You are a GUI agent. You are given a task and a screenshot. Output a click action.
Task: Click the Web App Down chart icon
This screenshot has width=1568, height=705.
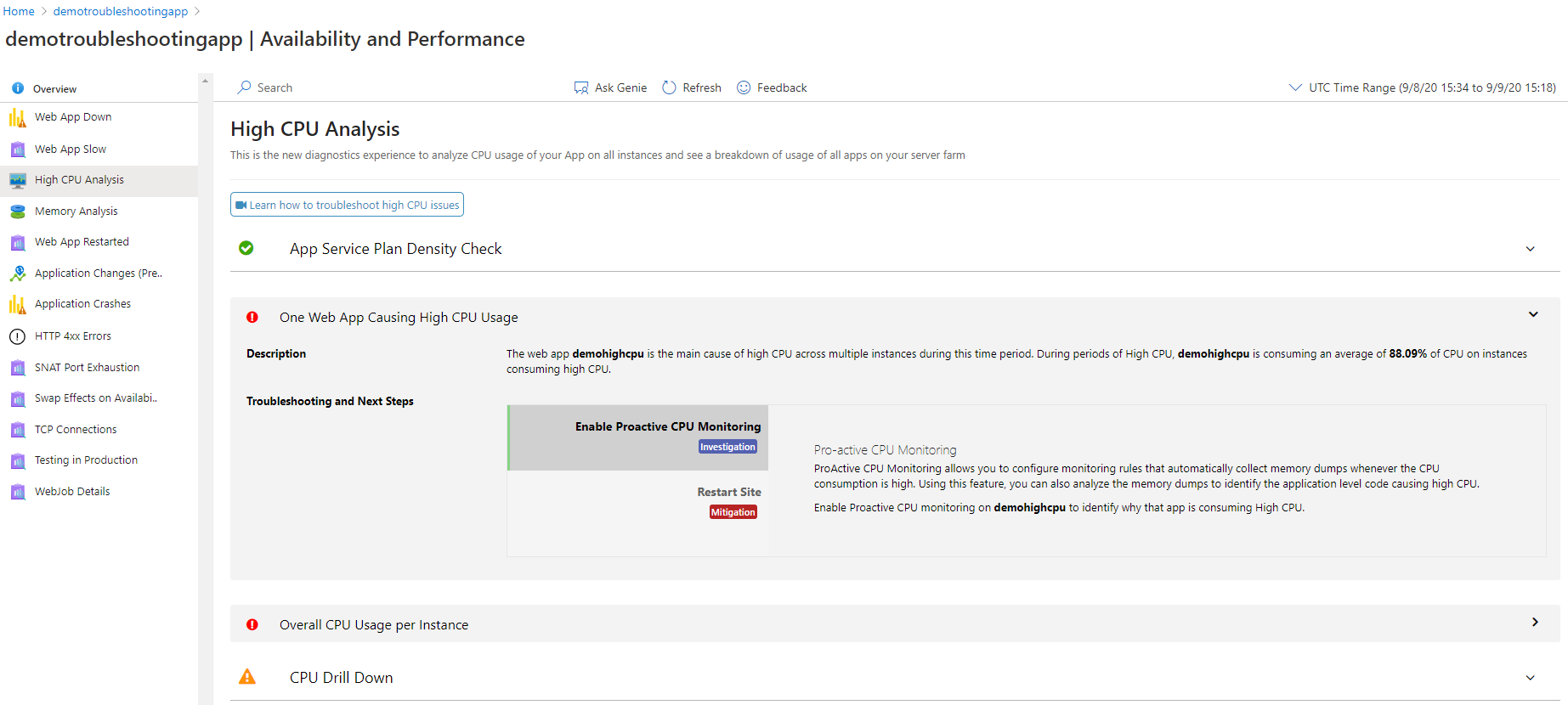[18, 117]
